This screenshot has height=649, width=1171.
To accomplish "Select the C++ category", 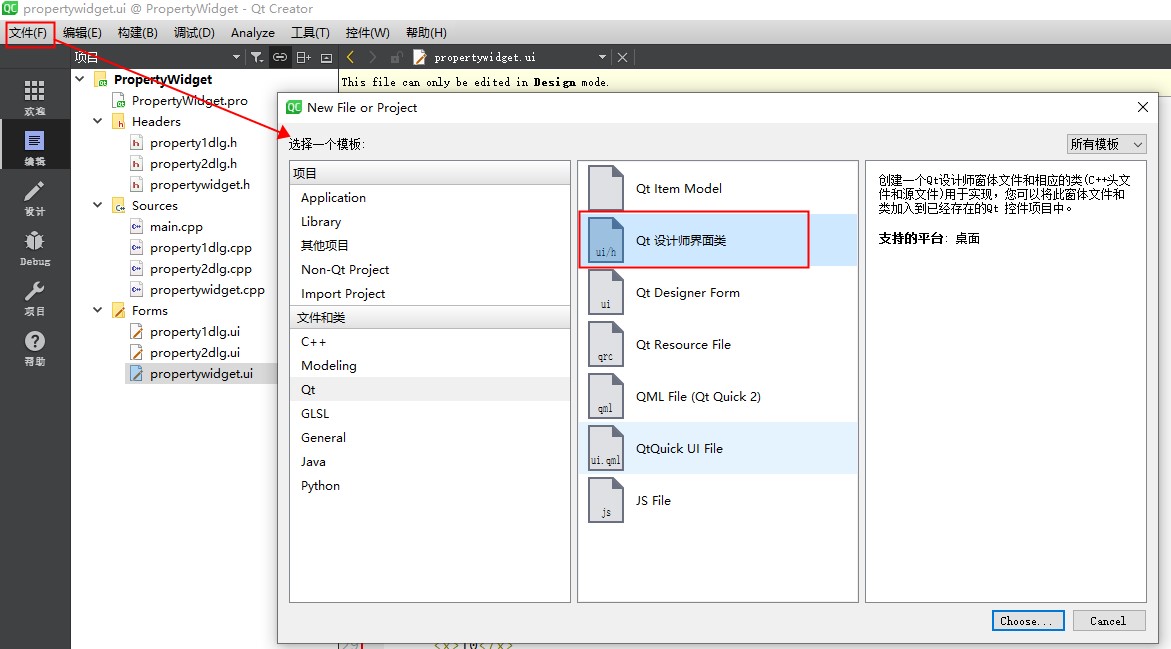I will pos(429,341).
